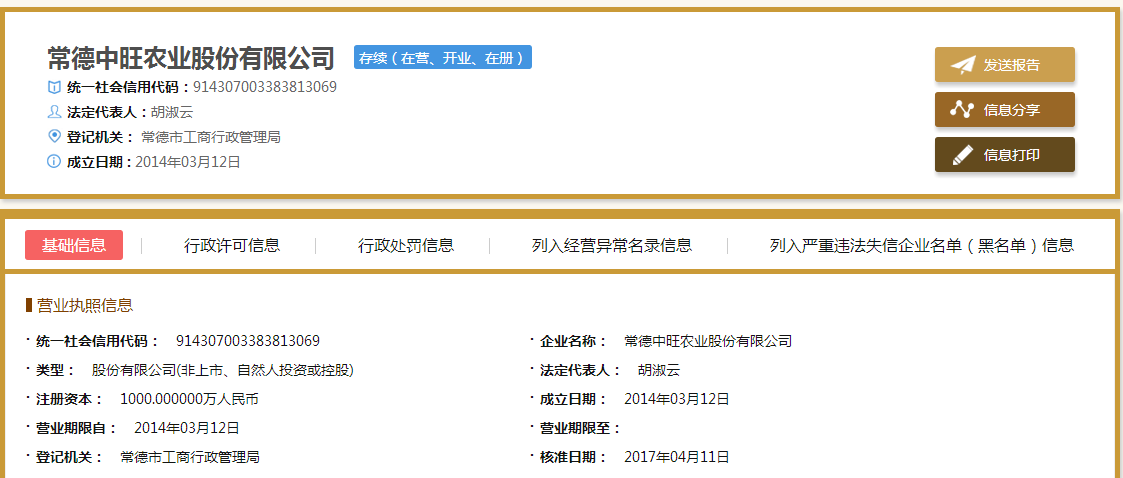Click the company title 常德中旺农业股份有限公司
The image size is (1123, 478).
pos(191,58)
